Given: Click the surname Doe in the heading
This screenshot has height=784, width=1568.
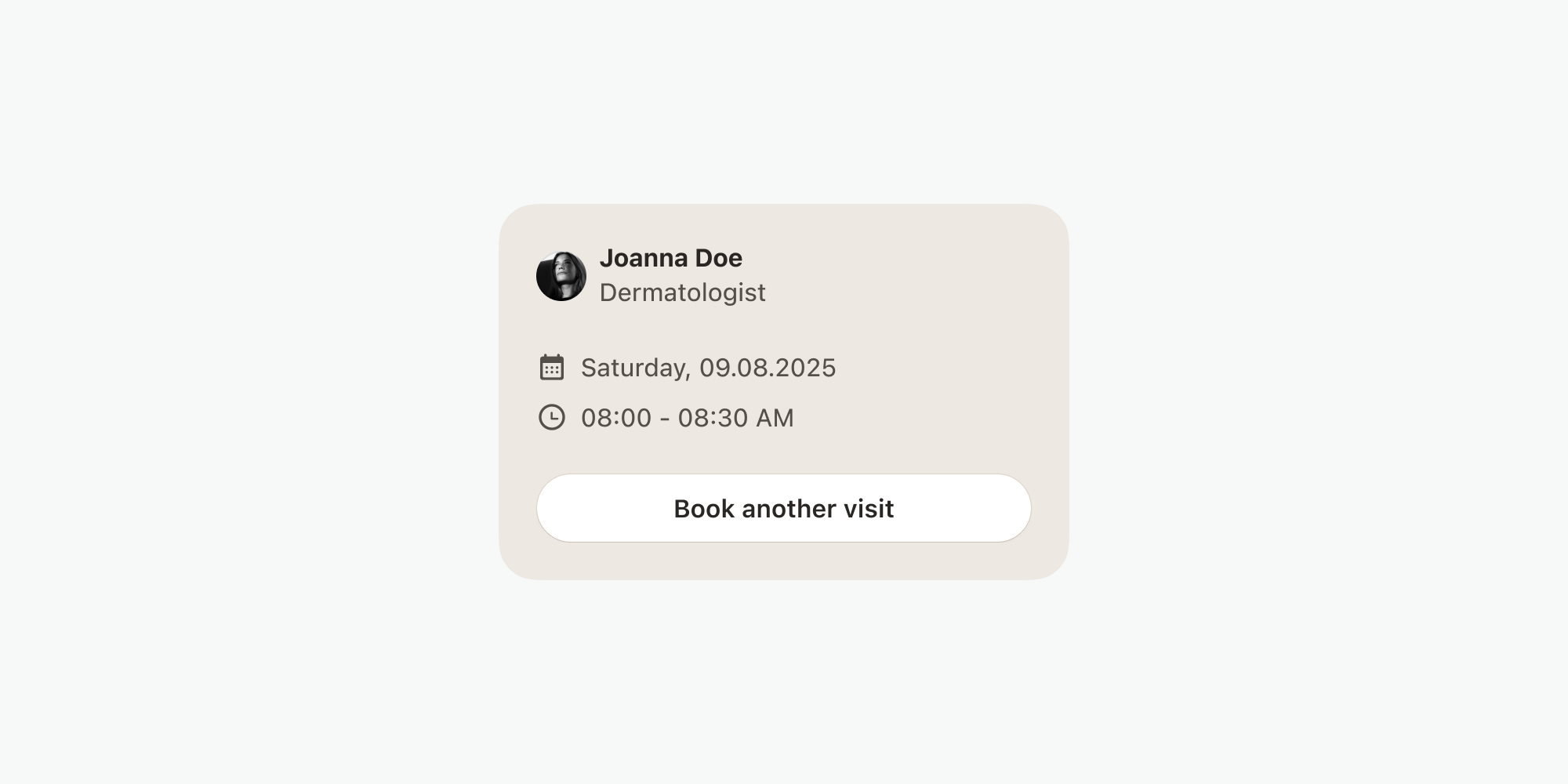Looking at the screenshot, I should [718, 258].
